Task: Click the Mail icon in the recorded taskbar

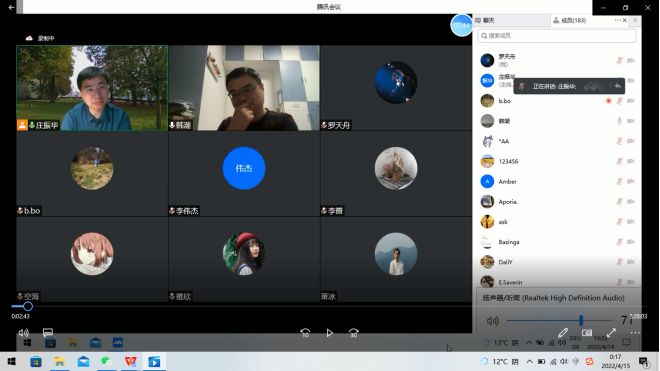Action: point(96,343)
